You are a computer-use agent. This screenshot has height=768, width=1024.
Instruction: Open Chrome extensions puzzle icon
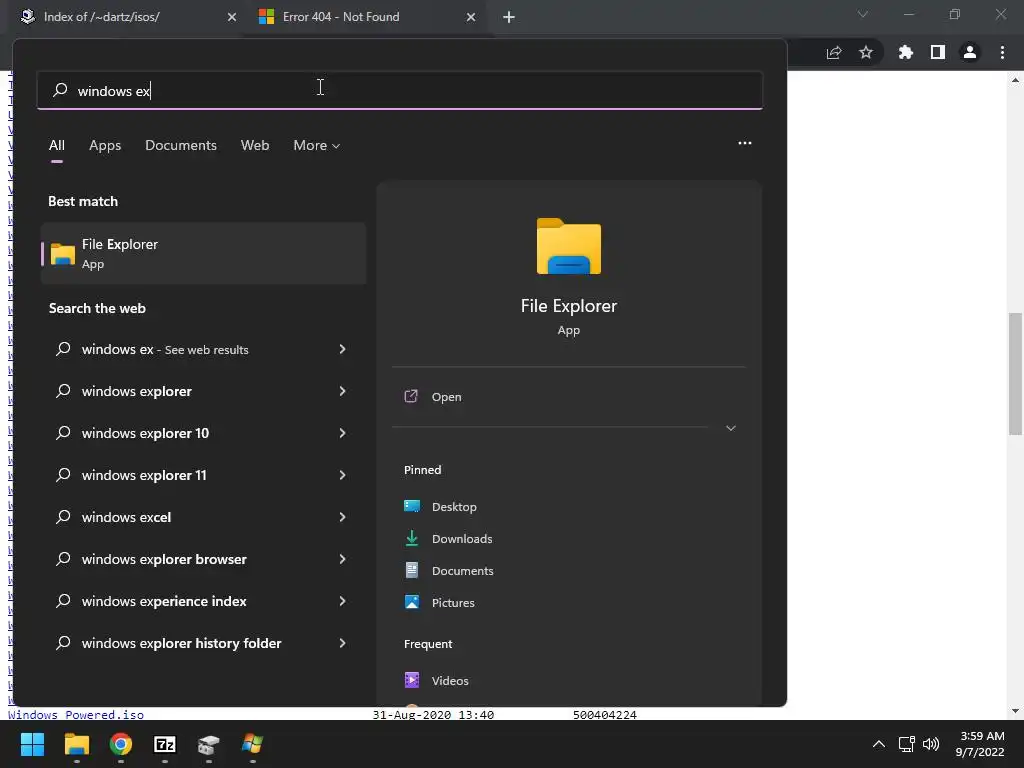[x=906, y=52]
